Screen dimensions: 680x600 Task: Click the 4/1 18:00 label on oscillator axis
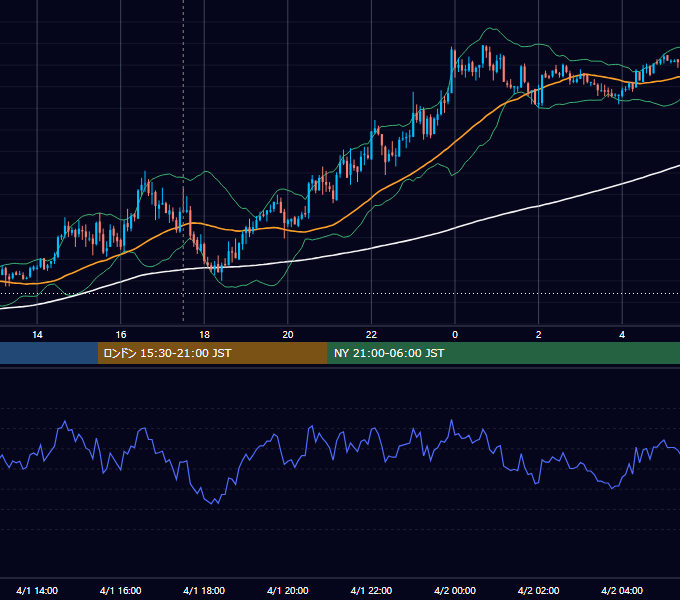[204, 590]
